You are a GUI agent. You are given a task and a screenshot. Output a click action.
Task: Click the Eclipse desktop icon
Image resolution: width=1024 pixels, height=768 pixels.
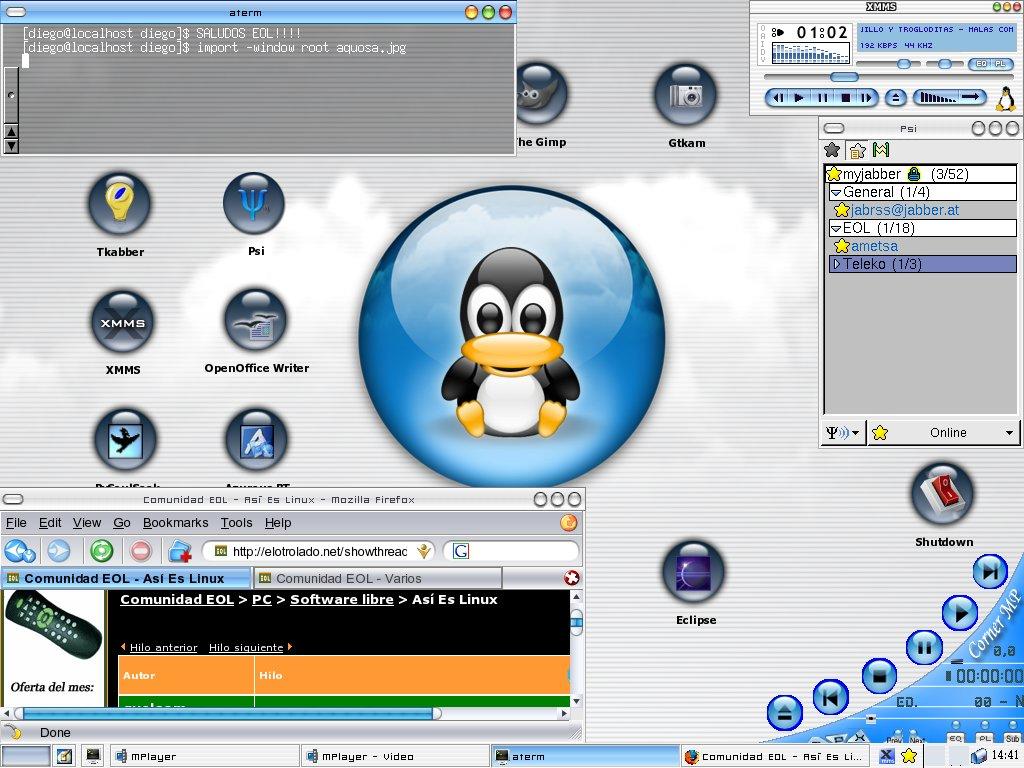695,574
